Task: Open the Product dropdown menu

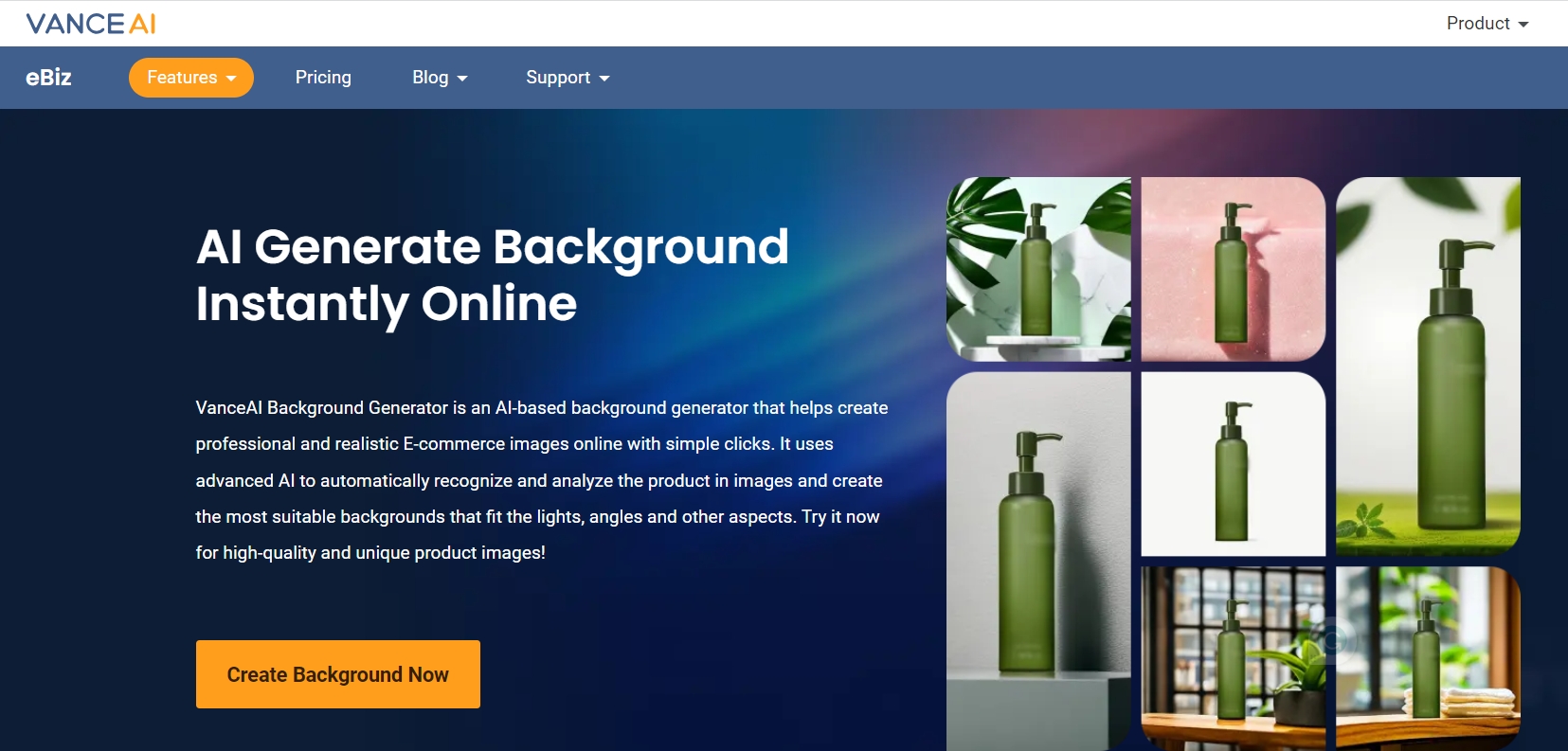Action: (1487, 24)
